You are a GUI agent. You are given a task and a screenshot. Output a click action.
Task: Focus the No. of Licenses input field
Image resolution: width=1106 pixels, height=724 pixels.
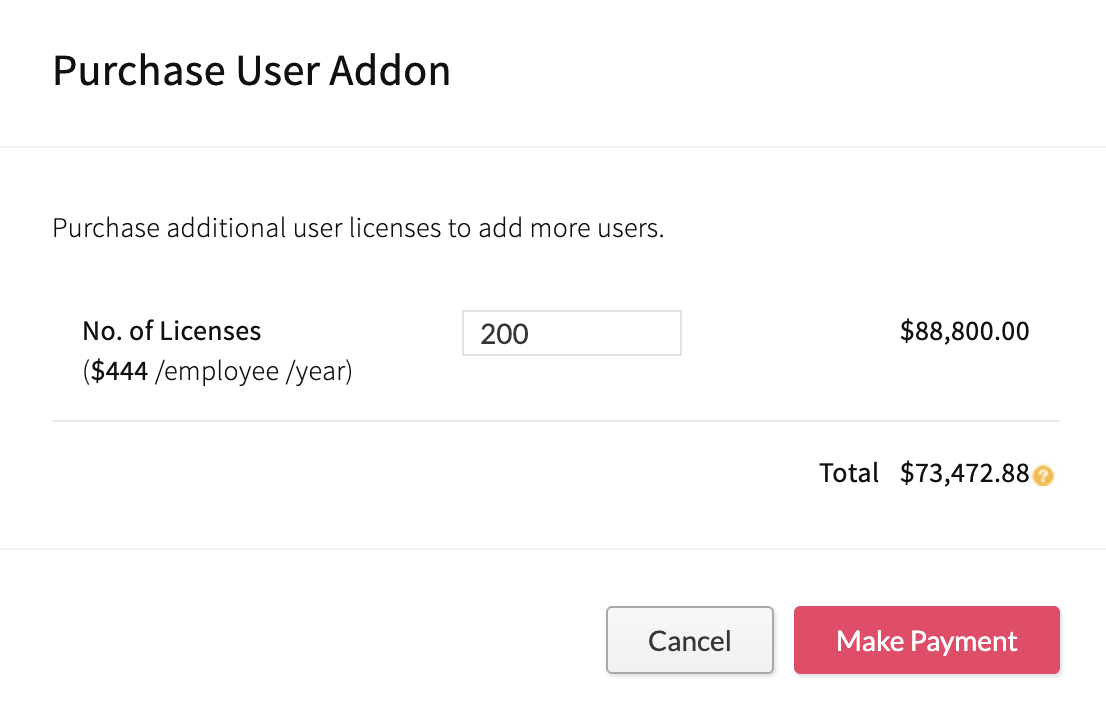(571, 333)
